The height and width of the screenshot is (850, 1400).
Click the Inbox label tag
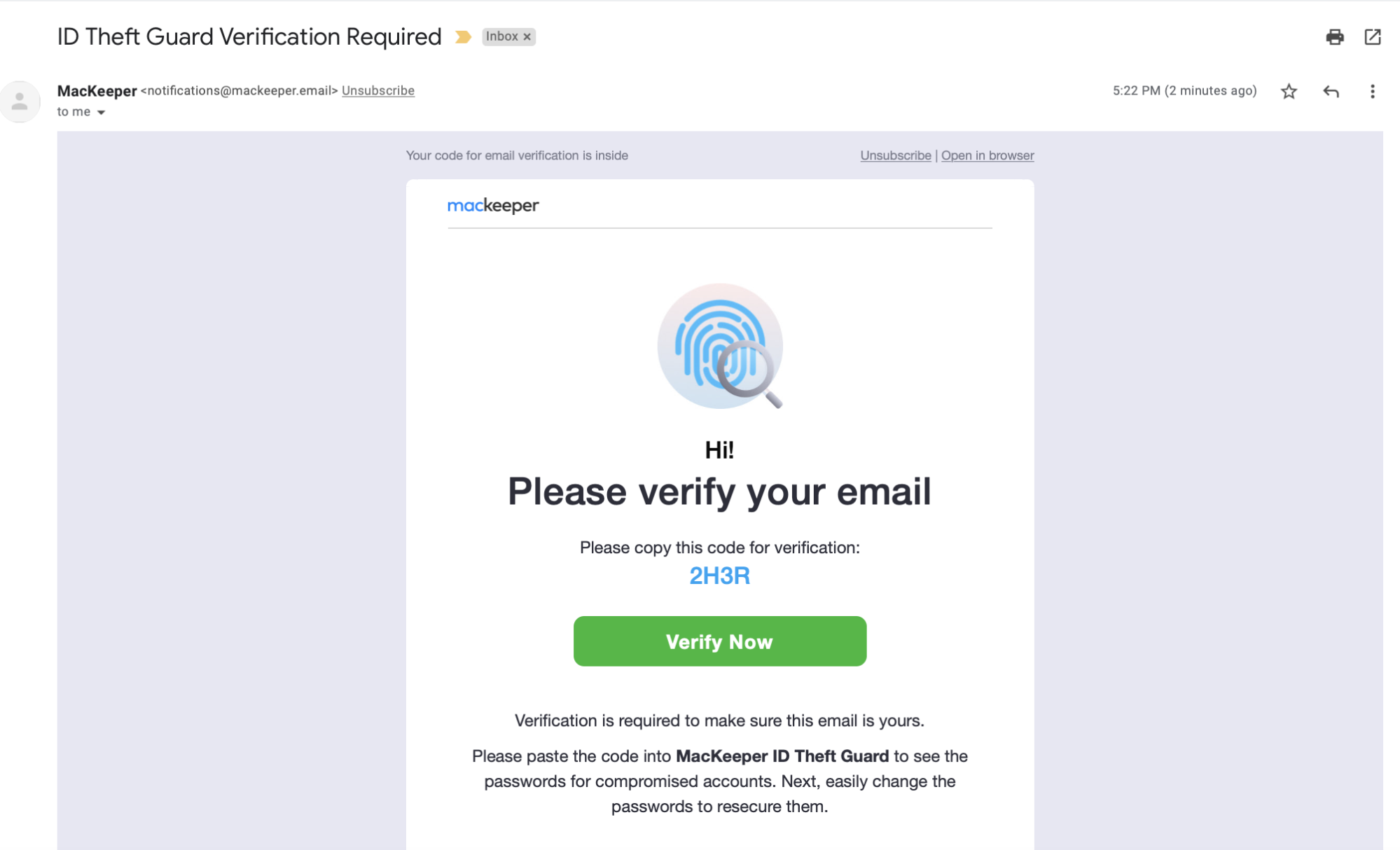click(501, 36)
